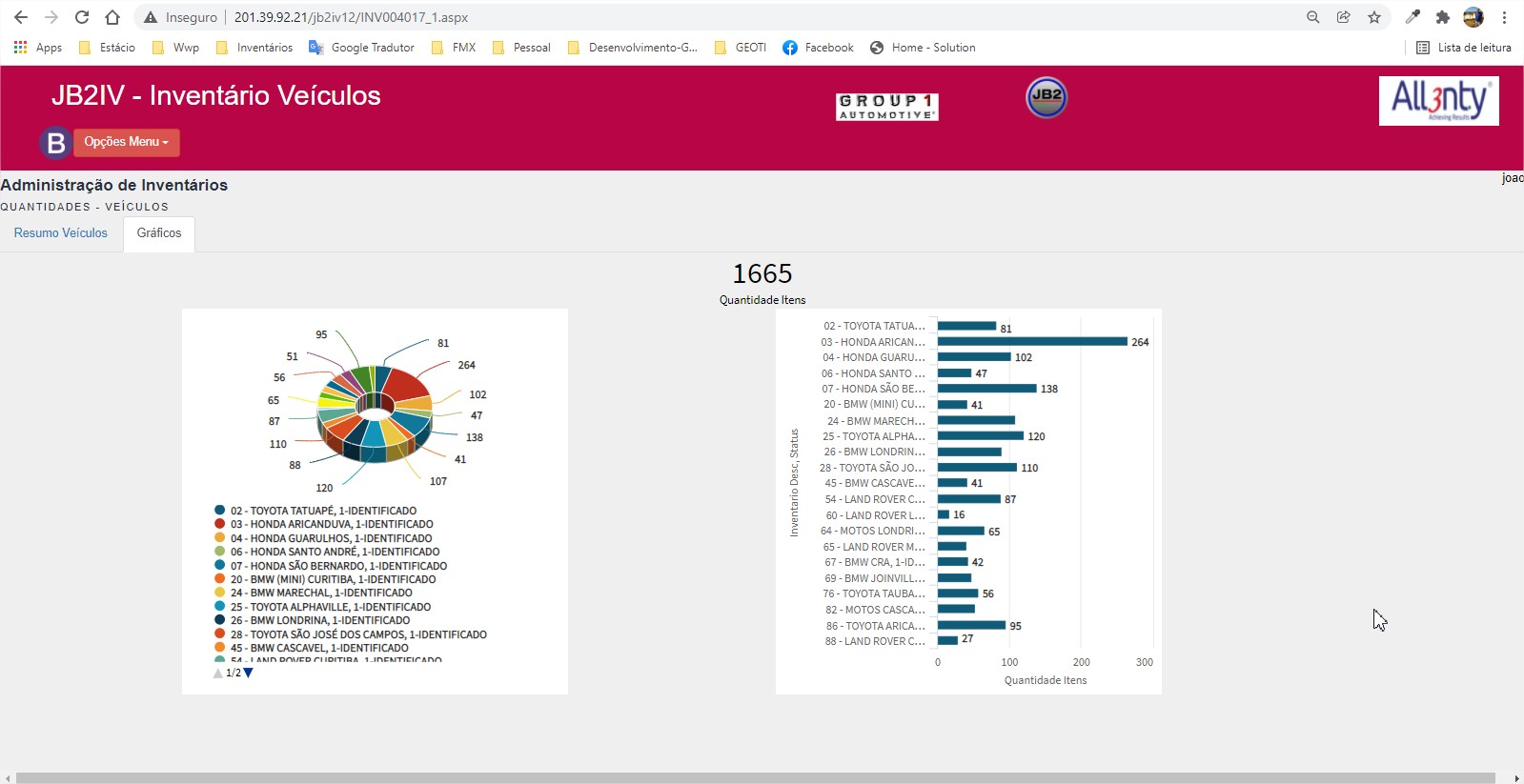Viewport: 1524px width, 784px height.
Task: Bookmark this page with star icon
Action: (x=1373, y=17)
